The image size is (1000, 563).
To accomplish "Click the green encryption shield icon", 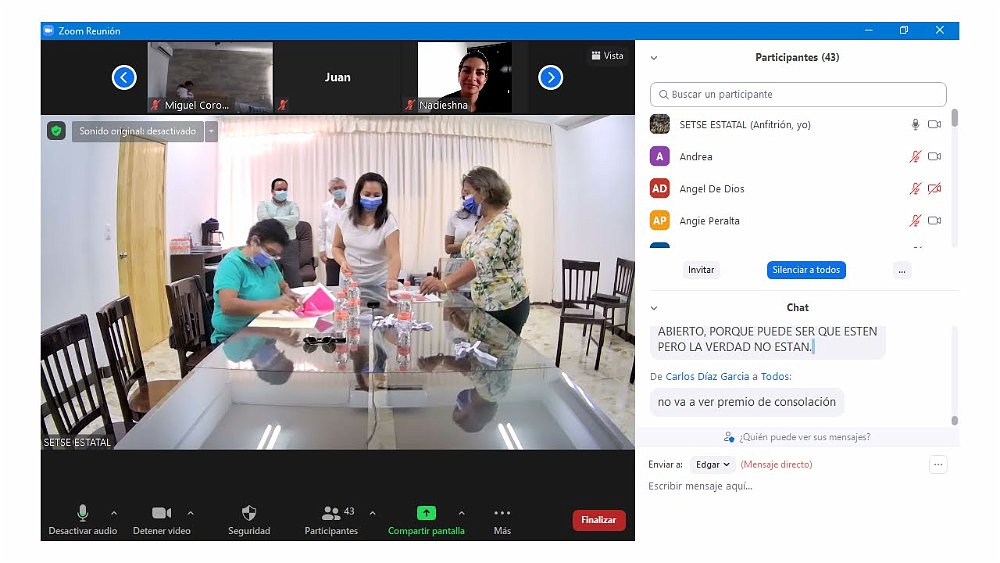I will tap(56, 131).
